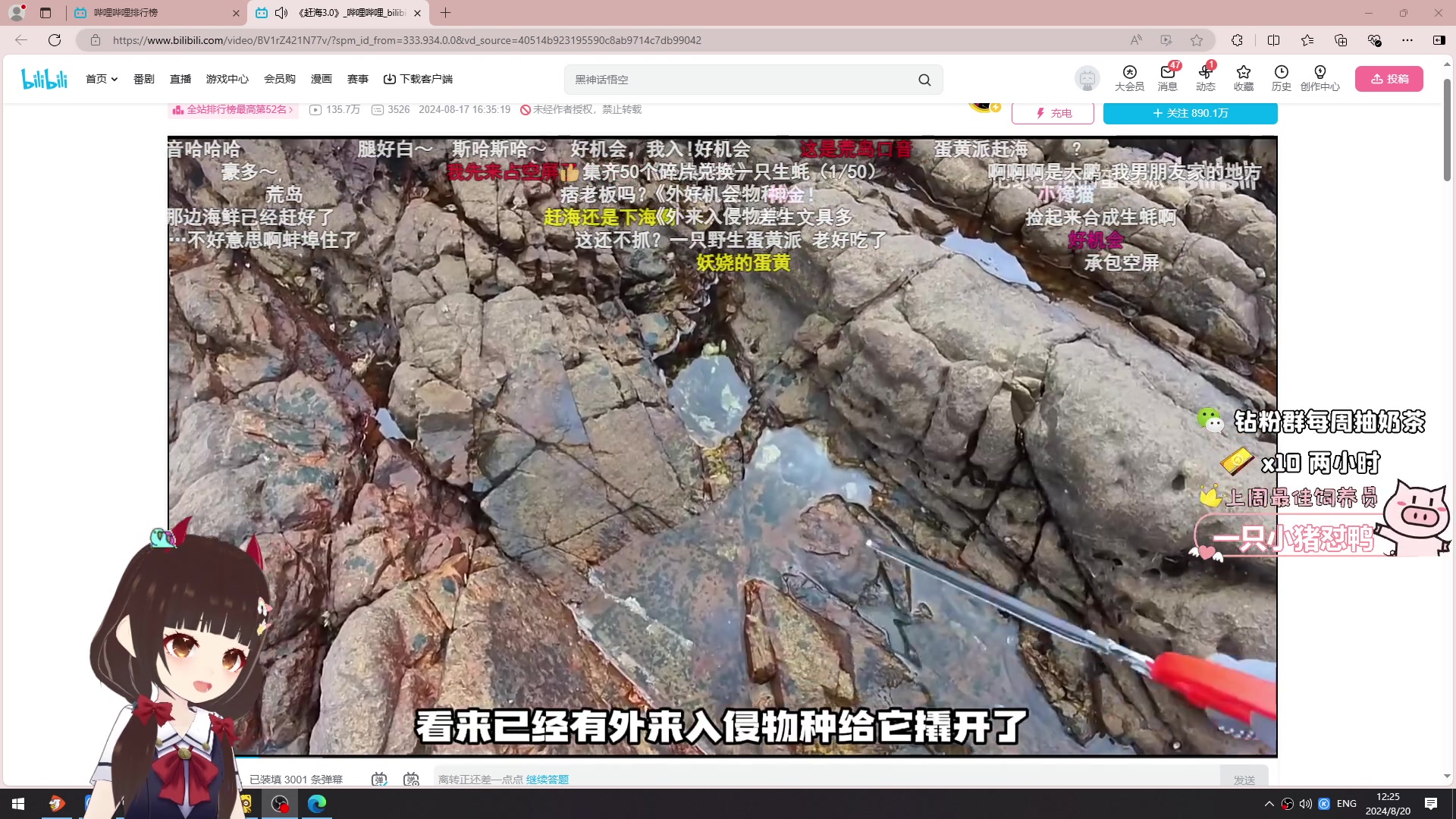
Task: Open Edge from taskbar
Action: pyautogui.click(x=317, y=804)
